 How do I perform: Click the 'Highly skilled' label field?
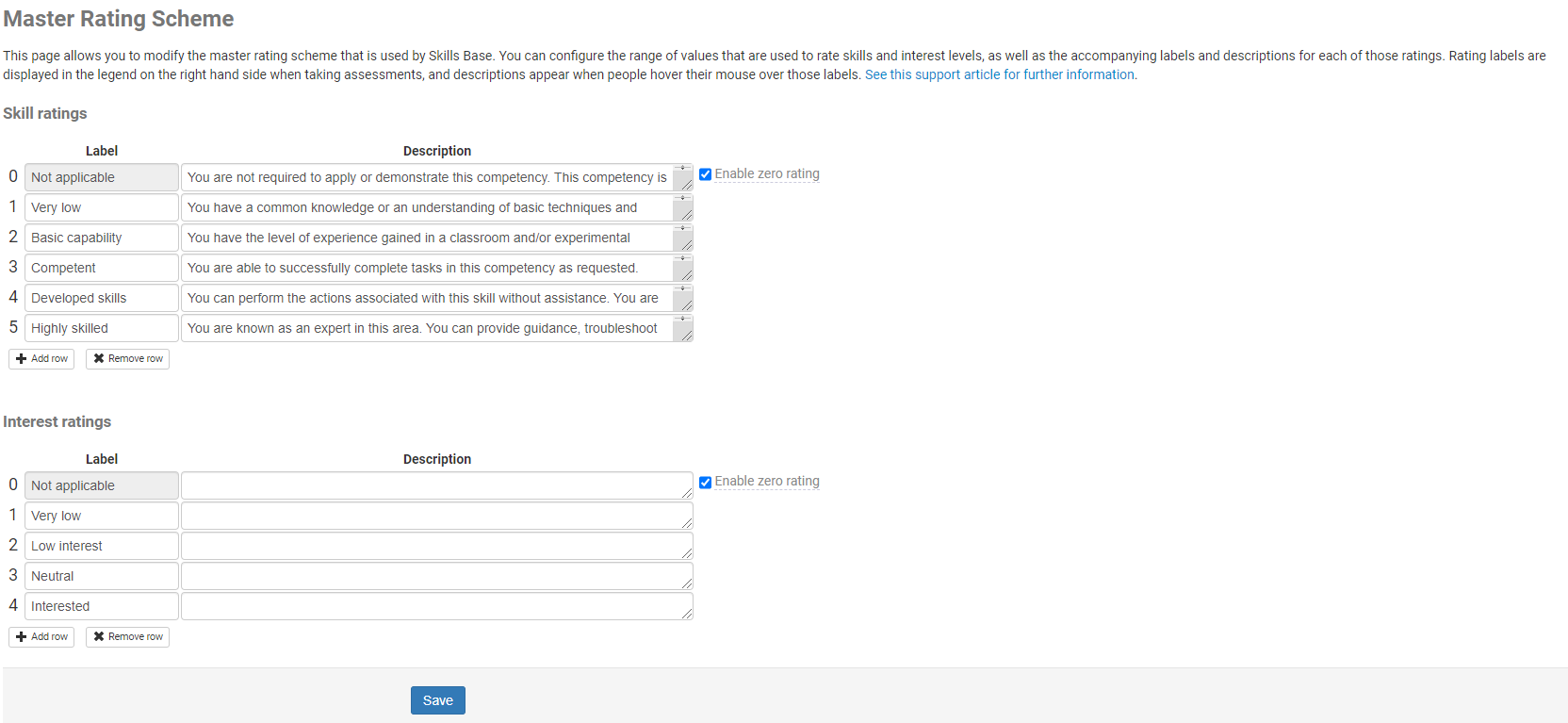point(102,328)
